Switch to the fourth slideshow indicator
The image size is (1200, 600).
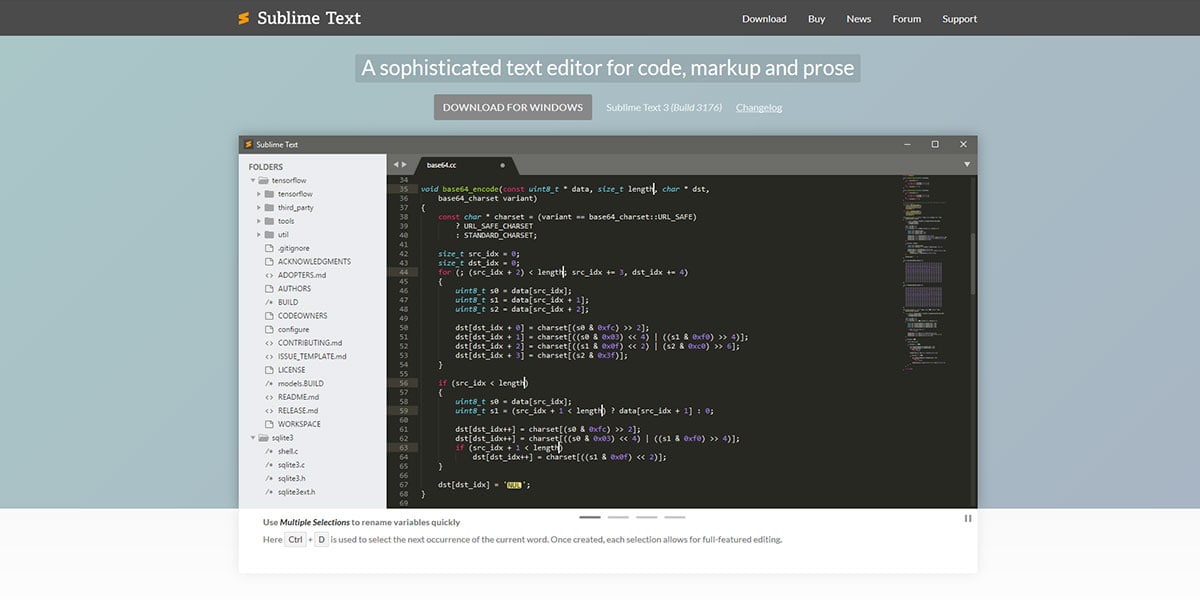(675, 517)
